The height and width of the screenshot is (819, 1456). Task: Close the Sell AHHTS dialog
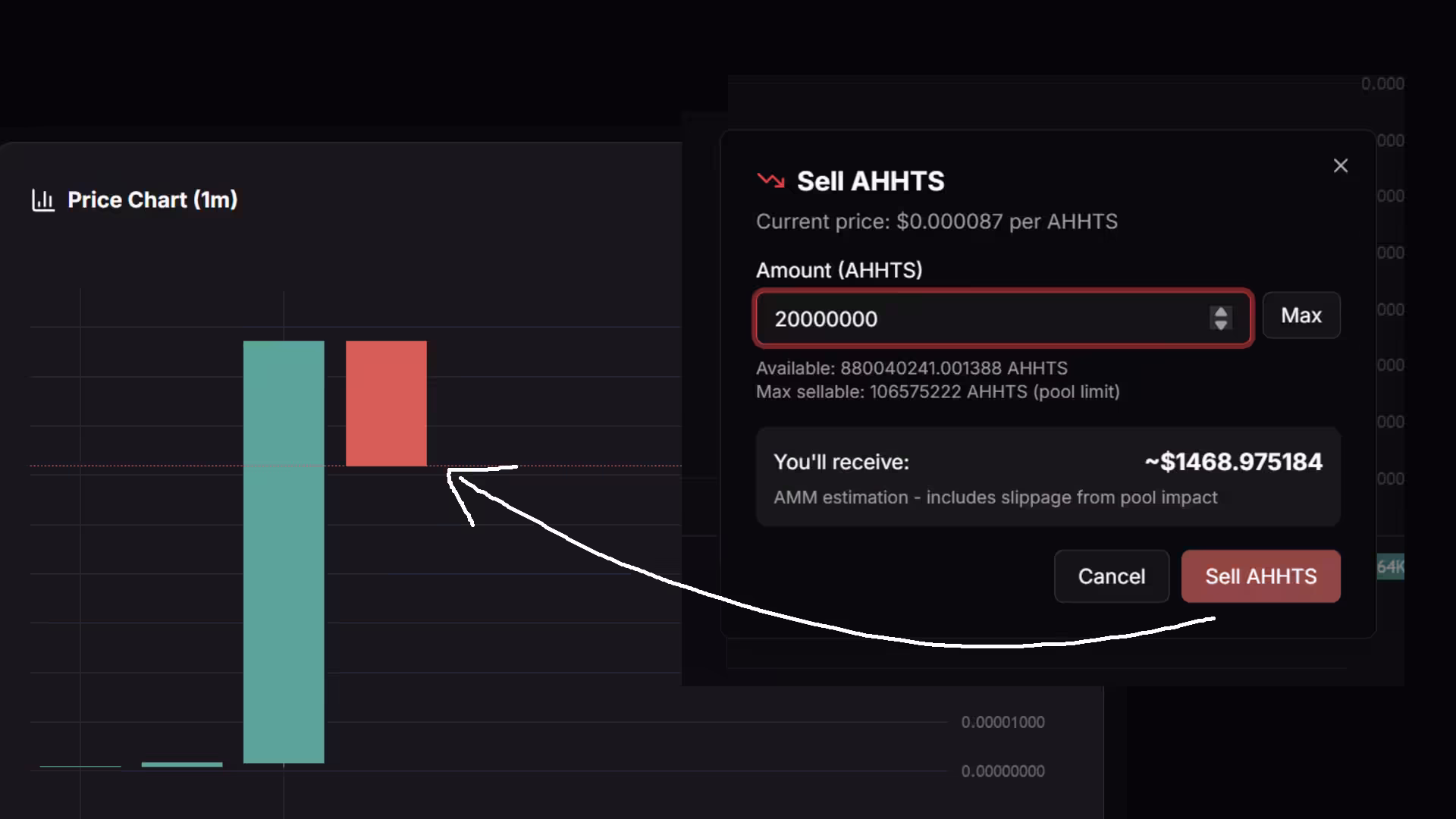[1340, 166]
